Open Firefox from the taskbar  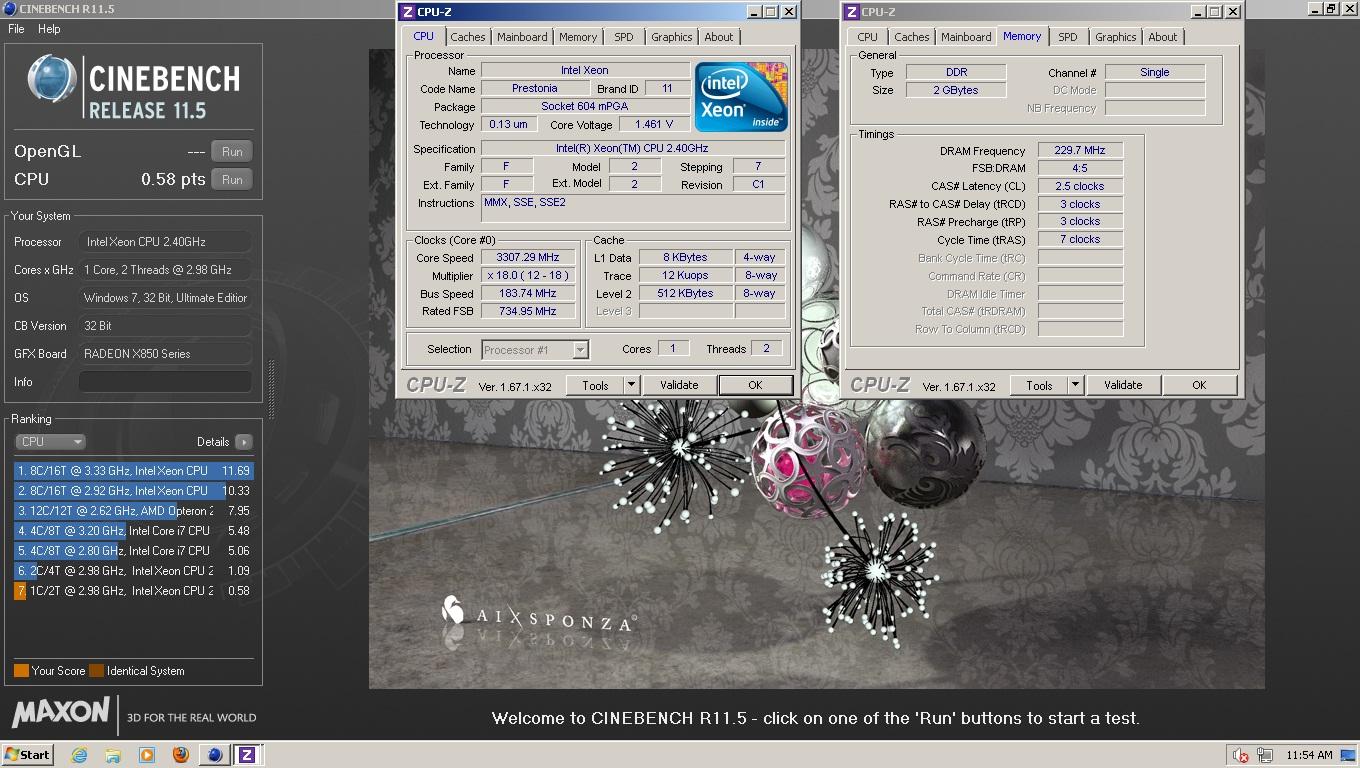[x=181, y=755]
